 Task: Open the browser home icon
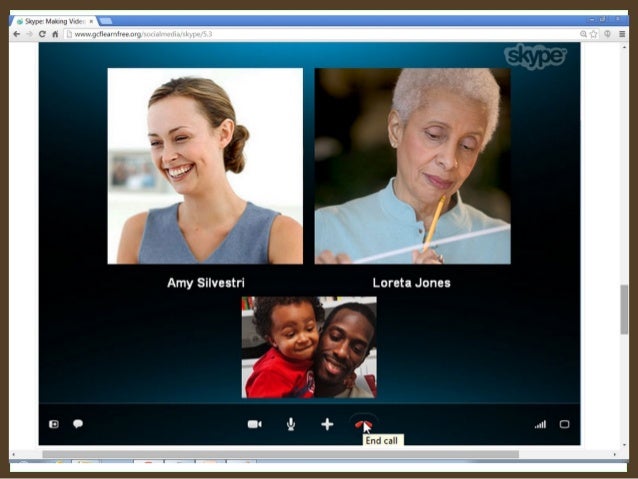click(x=55, y=34)
